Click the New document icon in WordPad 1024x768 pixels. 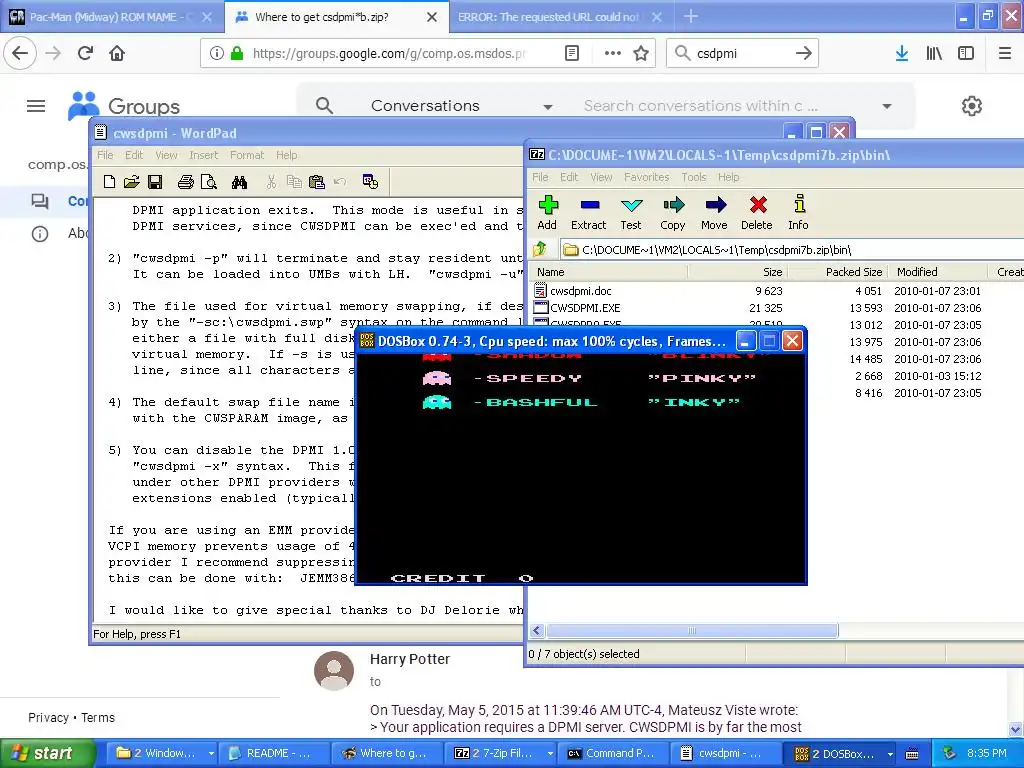109,182
